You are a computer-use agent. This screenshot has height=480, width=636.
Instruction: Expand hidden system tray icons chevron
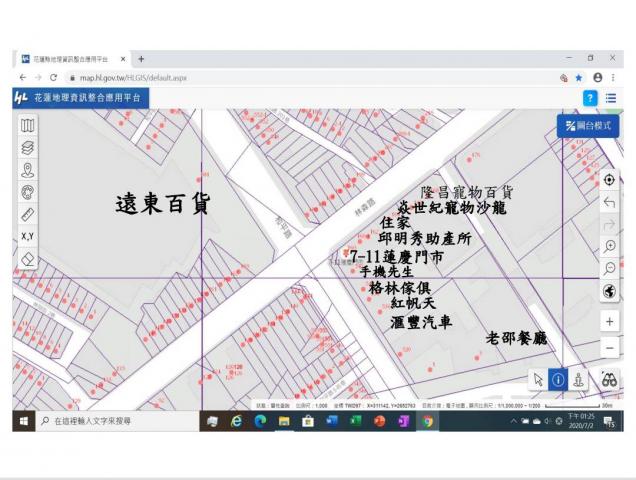click(x=513, y=421)
